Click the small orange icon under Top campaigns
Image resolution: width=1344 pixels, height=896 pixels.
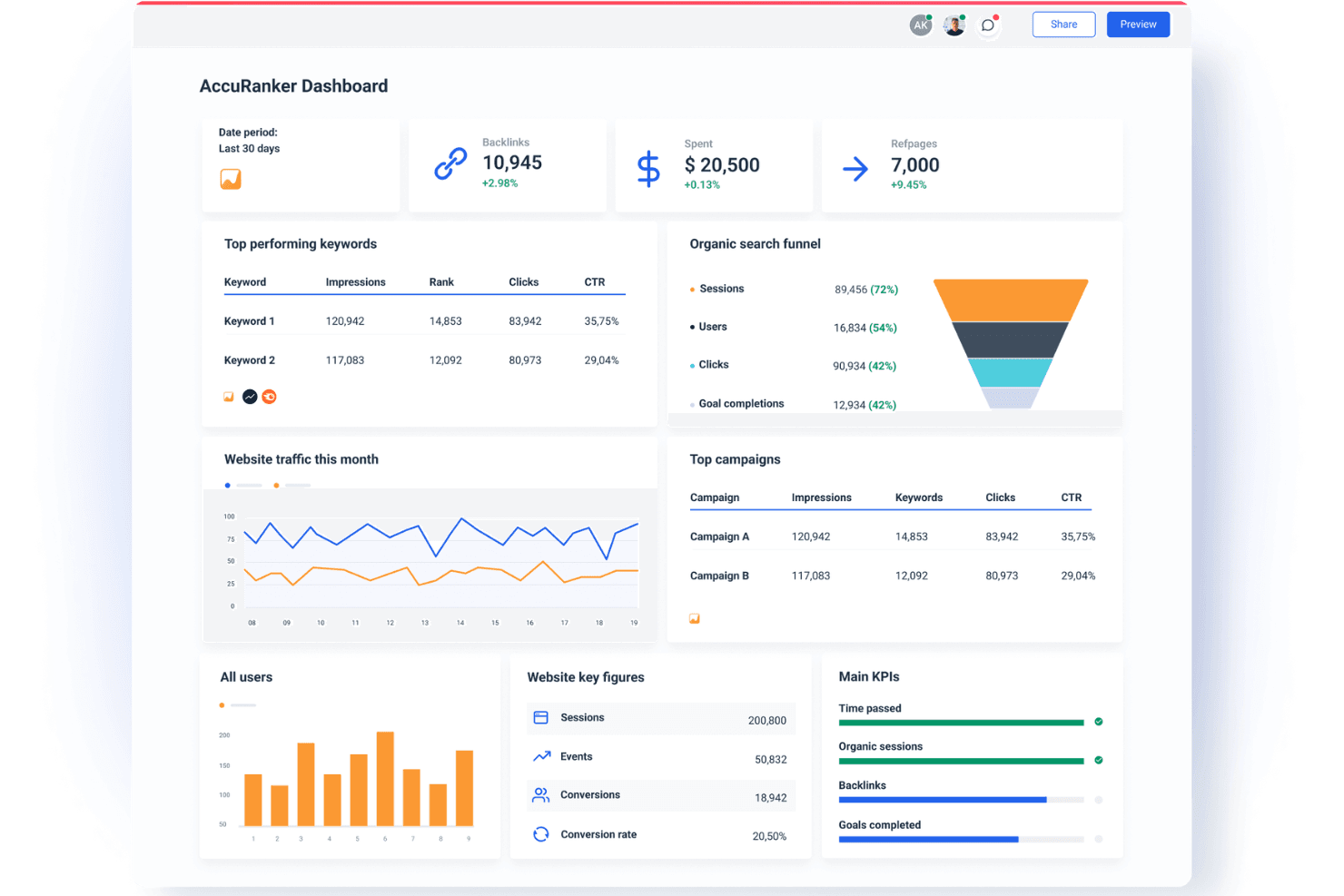pyautogui.click(x=695, y=619)
